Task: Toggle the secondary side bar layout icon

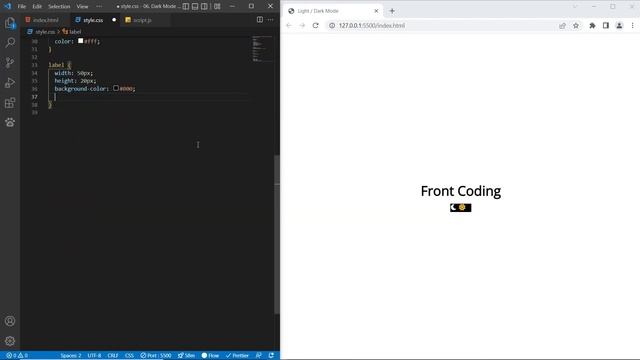Action: [x=204, y=6]
